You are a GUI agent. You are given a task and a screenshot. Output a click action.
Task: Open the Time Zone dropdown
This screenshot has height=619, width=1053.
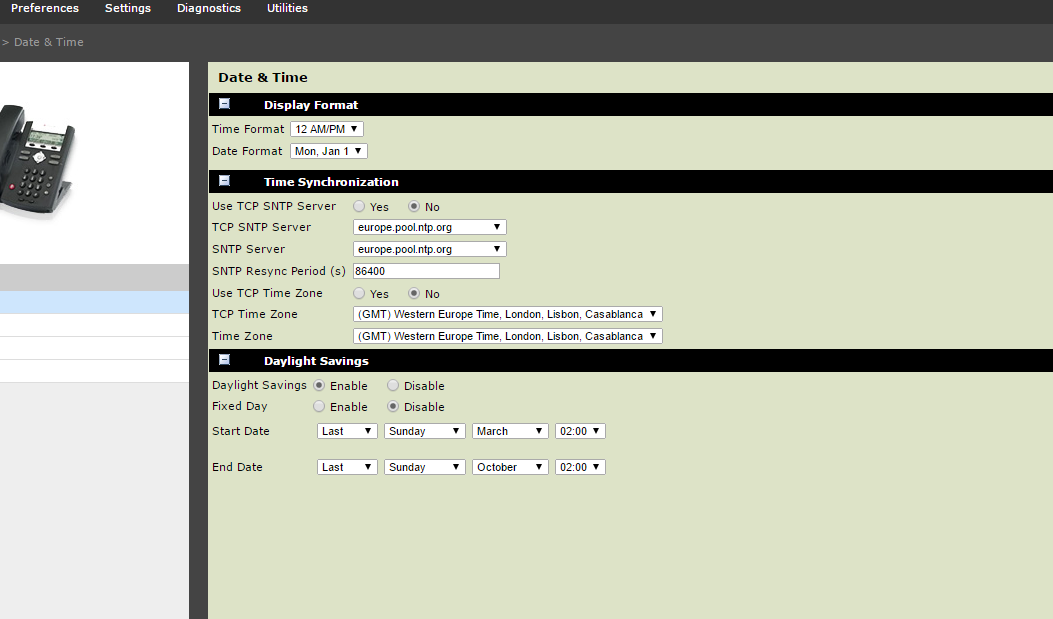pos(508,336)
